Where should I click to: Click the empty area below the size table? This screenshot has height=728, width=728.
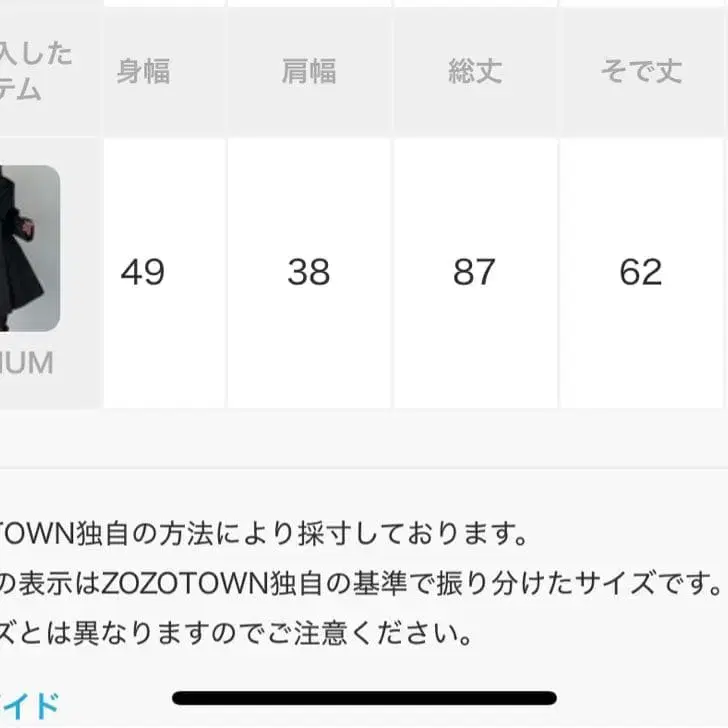[364, 439]
